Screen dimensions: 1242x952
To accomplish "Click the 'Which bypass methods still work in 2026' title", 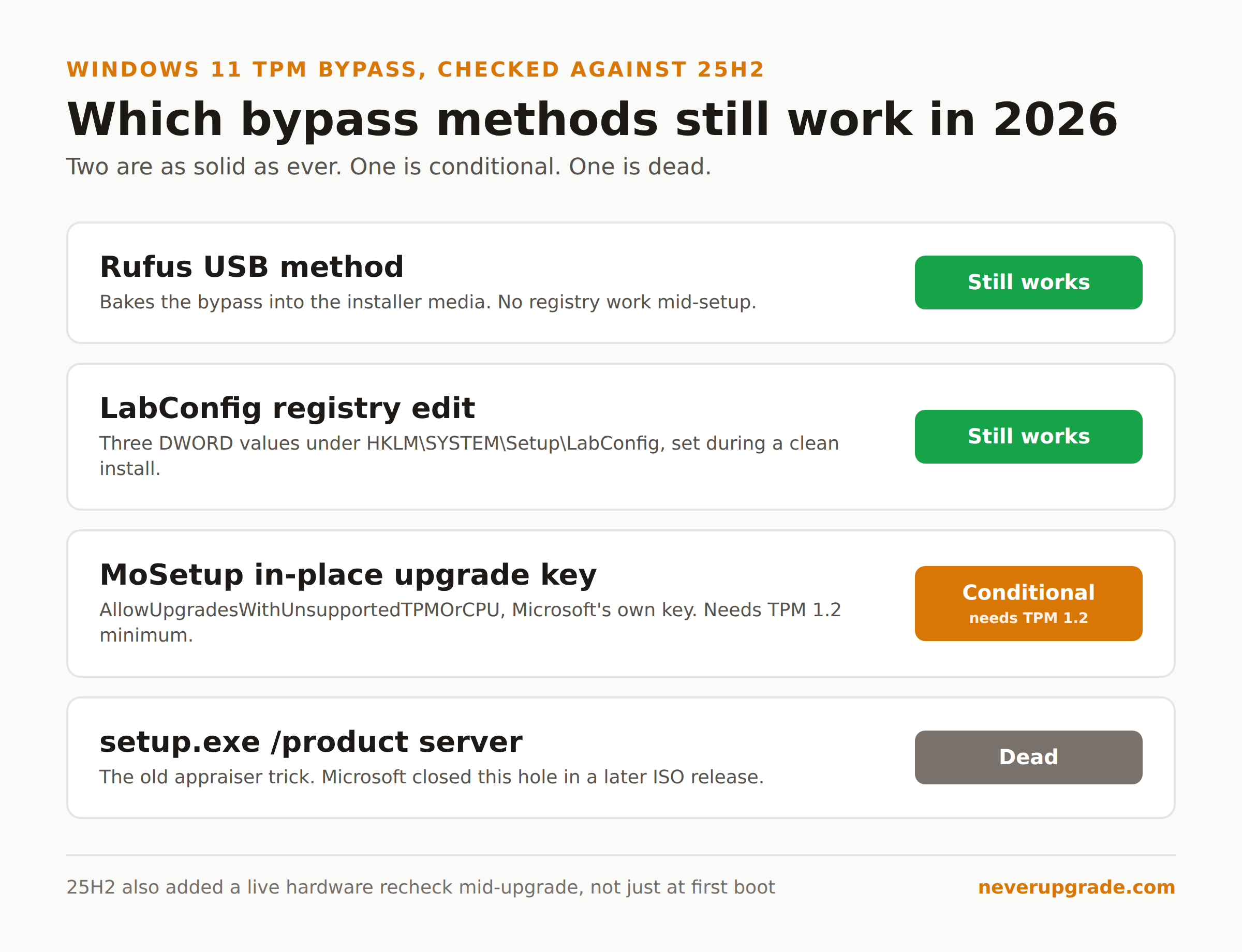I will 592,120.
